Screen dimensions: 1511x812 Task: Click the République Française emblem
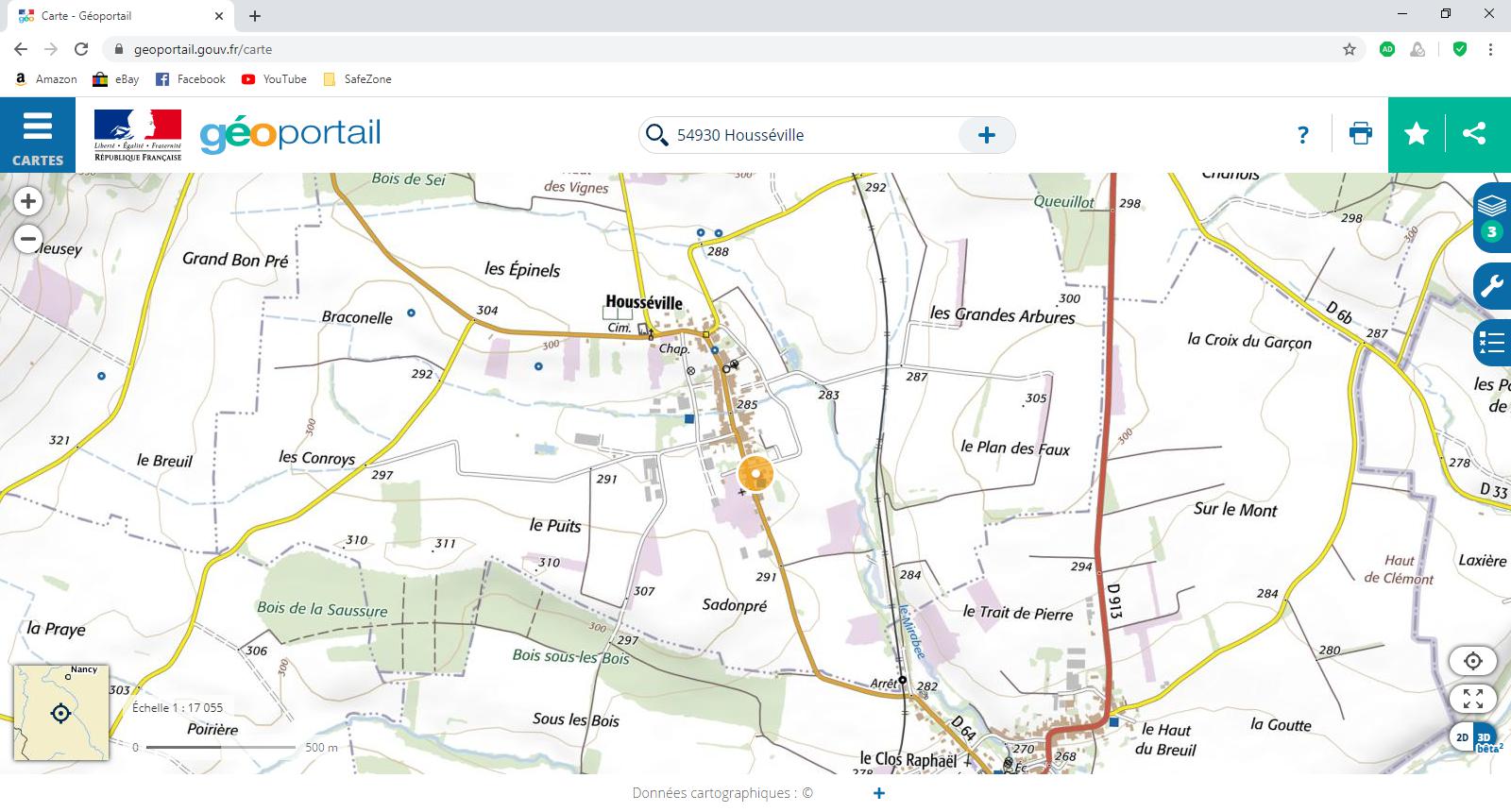(x=138, y=135)
